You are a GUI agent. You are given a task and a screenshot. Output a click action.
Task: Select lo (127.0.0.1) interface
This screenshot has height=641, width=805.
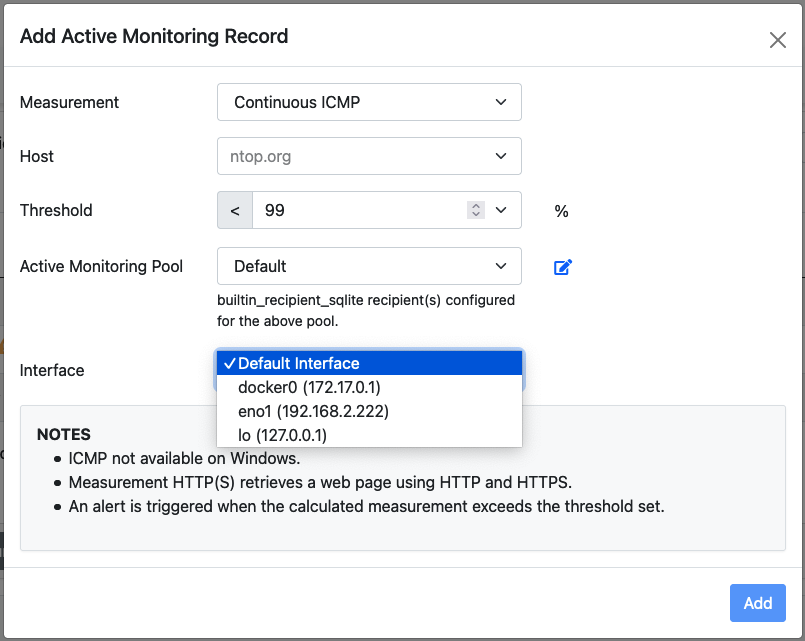(369, 435)
